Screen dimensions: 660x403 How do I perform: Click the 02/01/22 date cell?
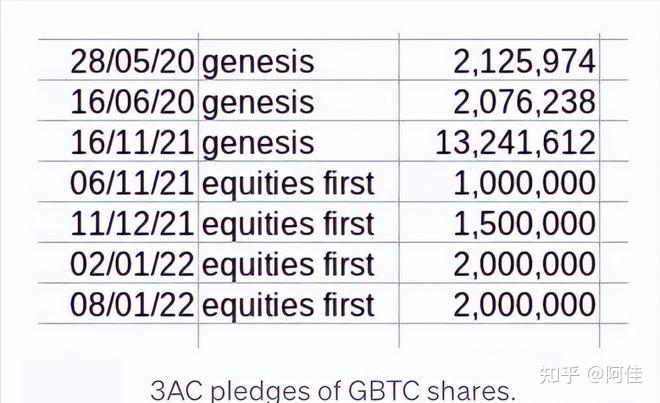tap(118, 262)
